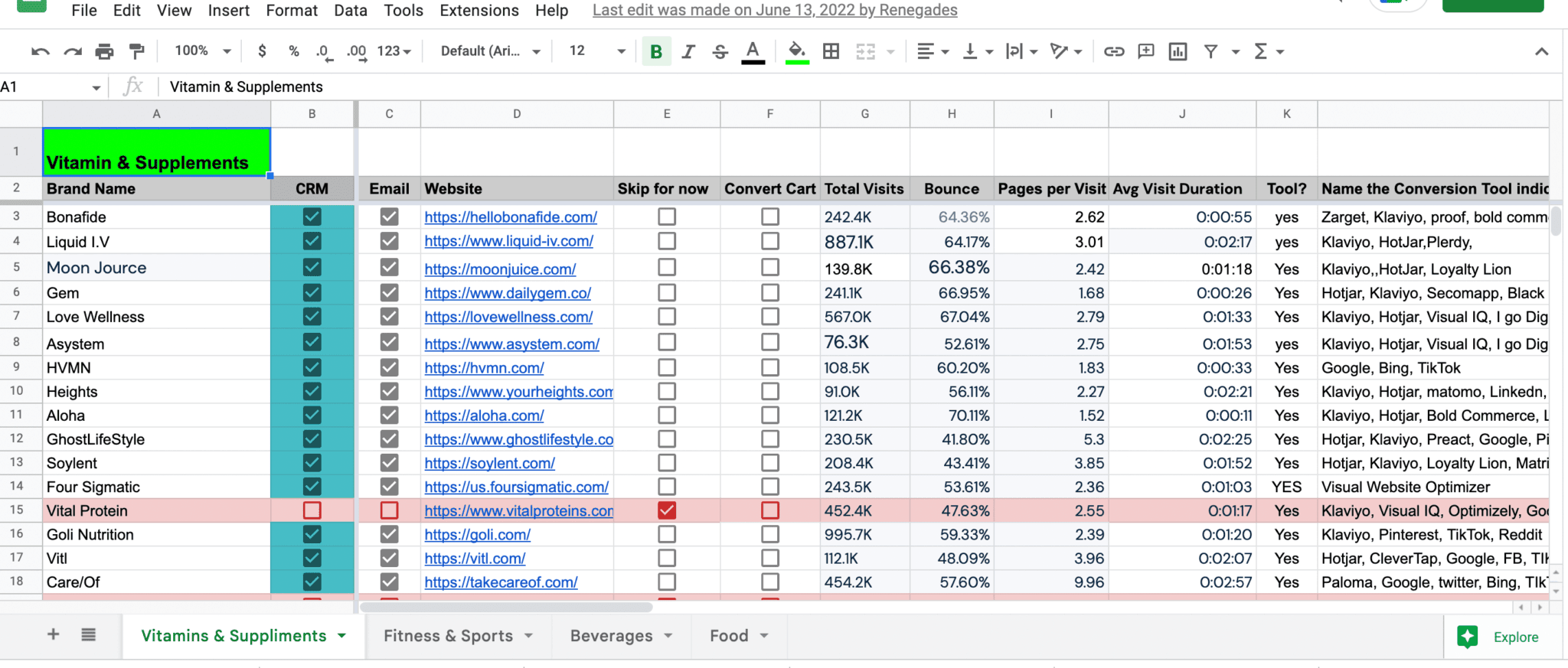Open the Explore panel
Viewport: 1568px width, 668px height.
(1498, 637)
